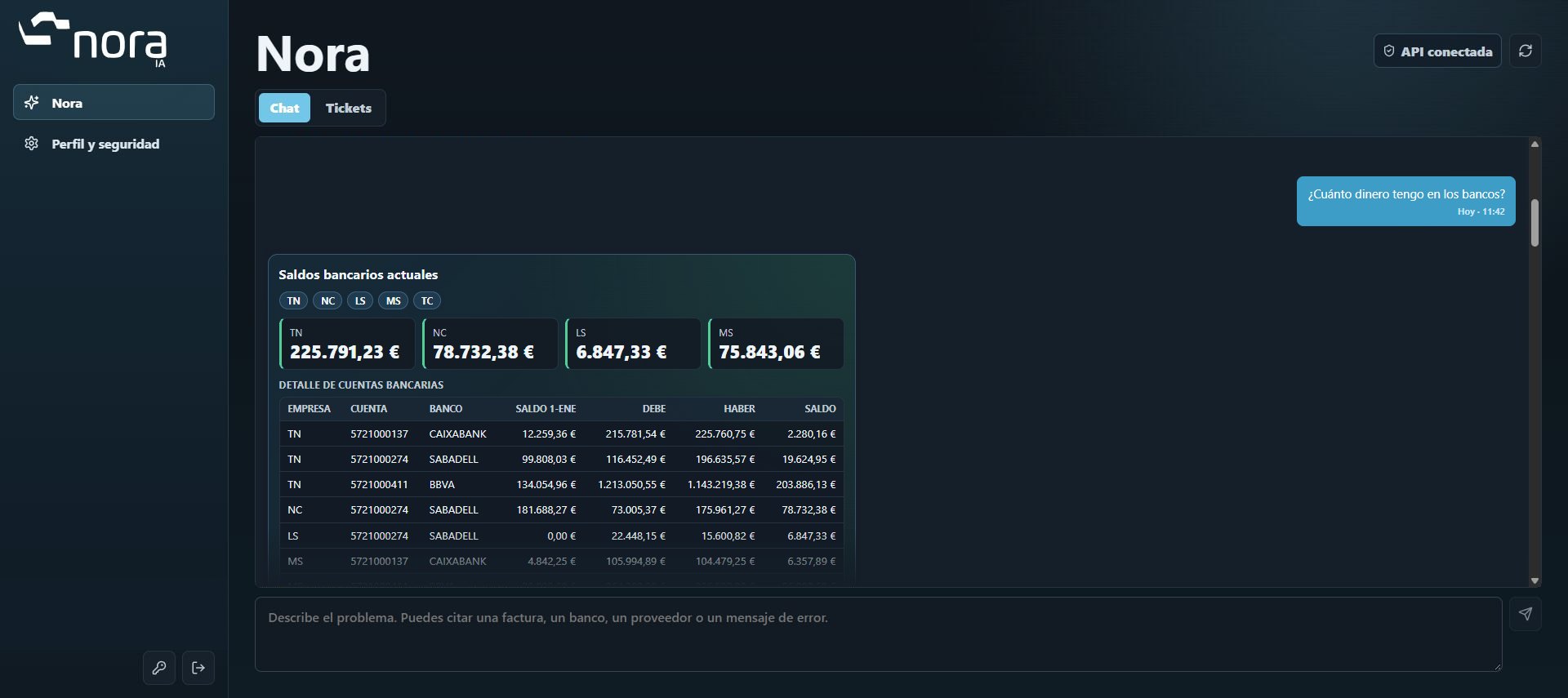Click the 19.624,95 € balance cell
This screenshot has width=1568, height=698.
point(808,460)
